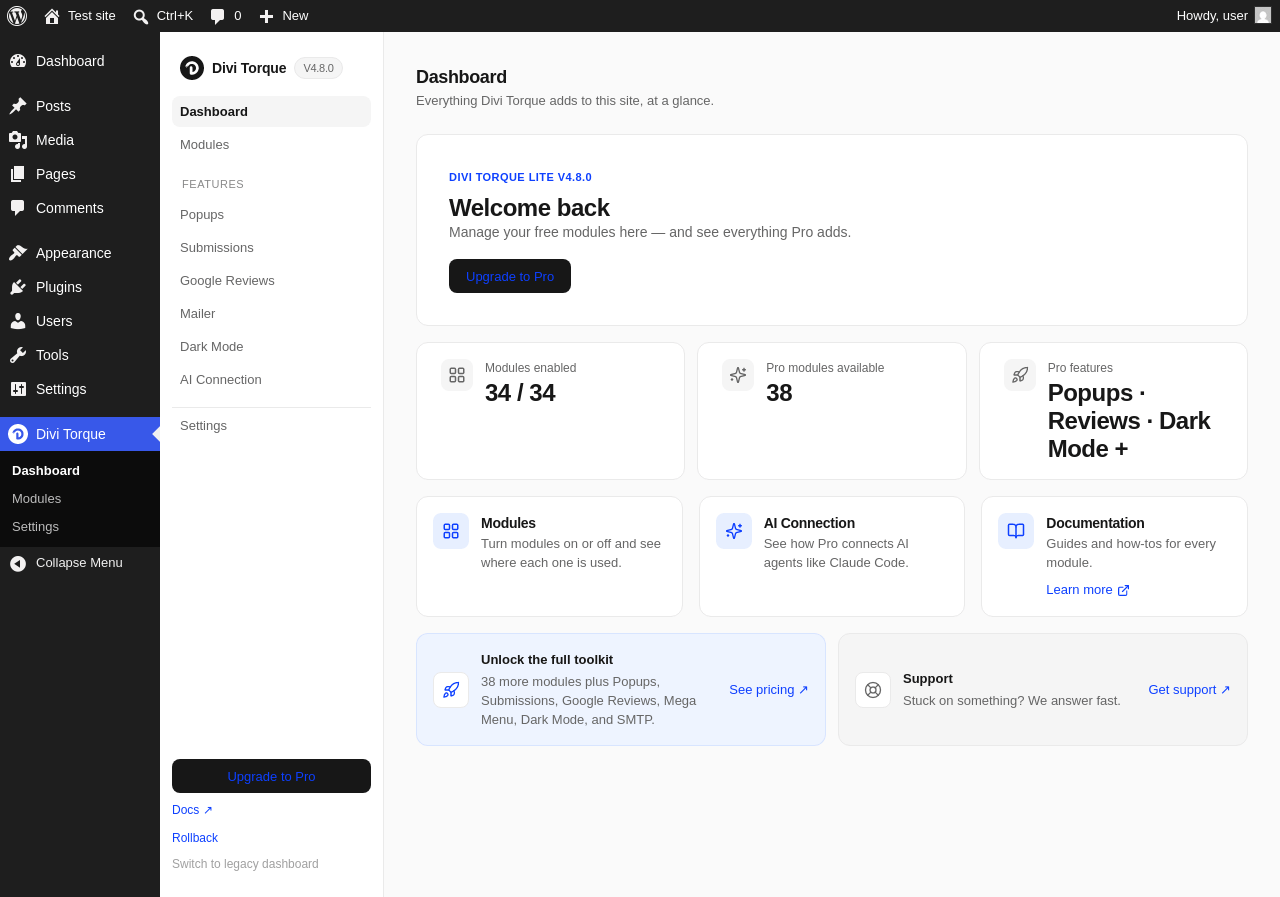Click the "38" Pro modules count
This screenshot has height=897, width=1280.
tap(779, 393)
